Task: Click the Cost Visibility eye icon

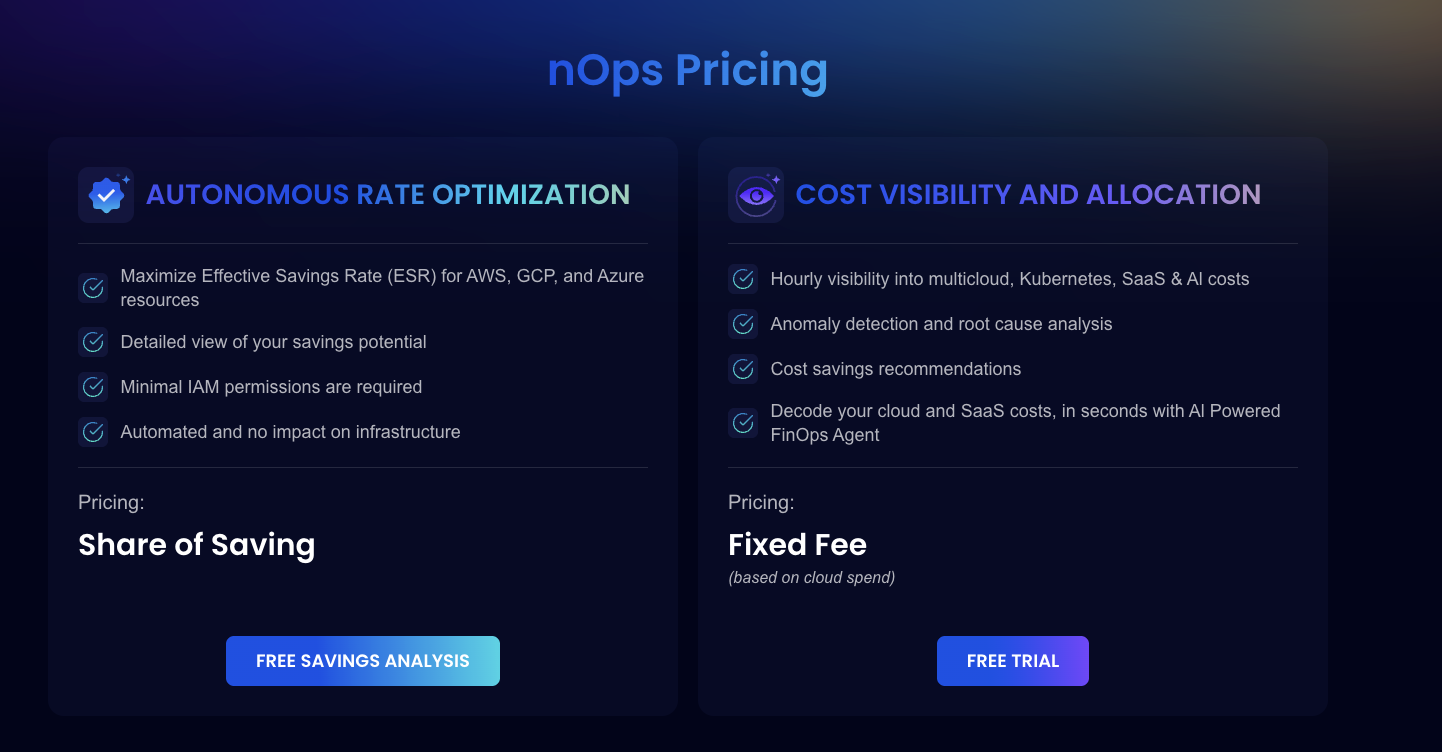Action: pyautogui.click(x=756, y=195)
